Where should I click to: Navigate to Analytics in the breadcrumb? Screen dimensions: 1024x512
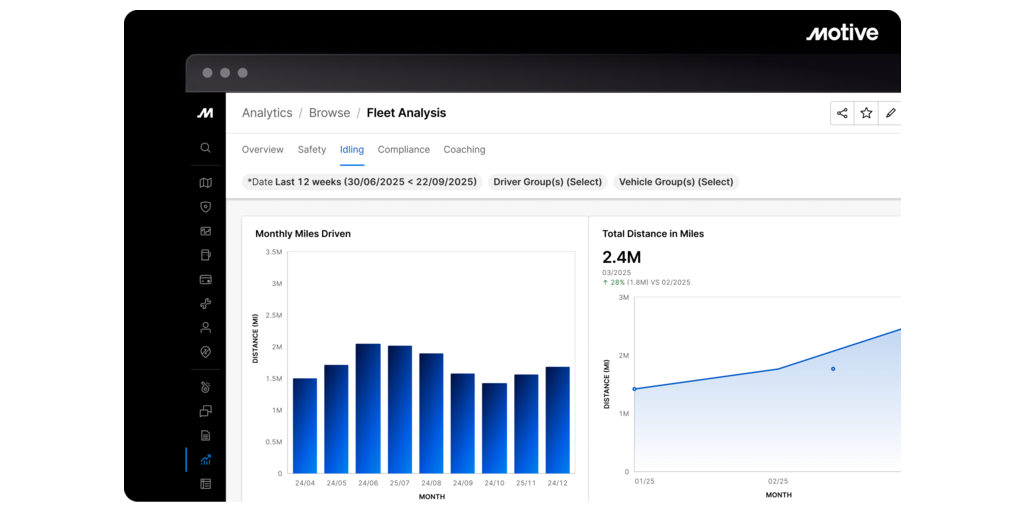pyautogui.click(x=267, y=113)
